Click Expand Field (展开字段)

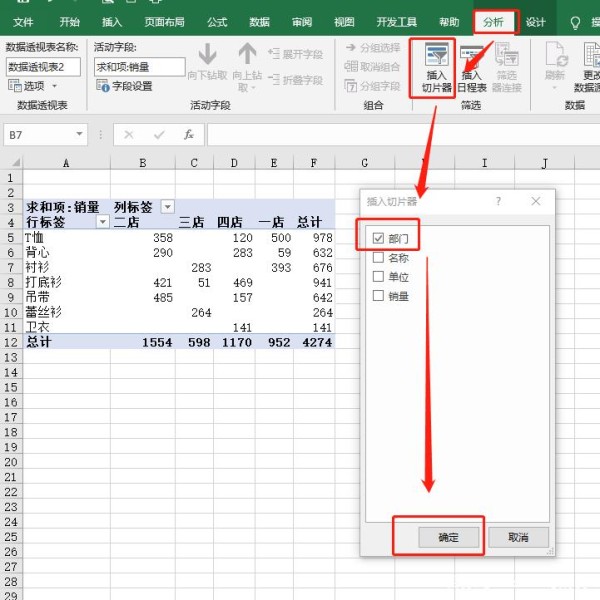pyautogui.click(x=295, y=54)
